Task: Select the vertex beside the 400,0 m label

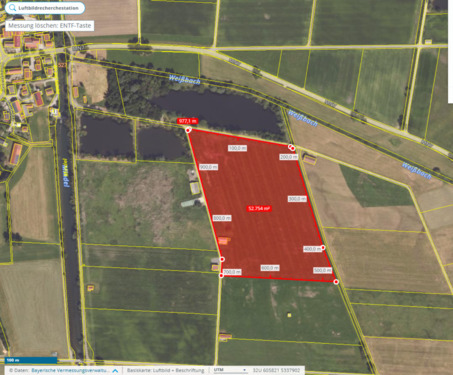Action: coord(323,247)
